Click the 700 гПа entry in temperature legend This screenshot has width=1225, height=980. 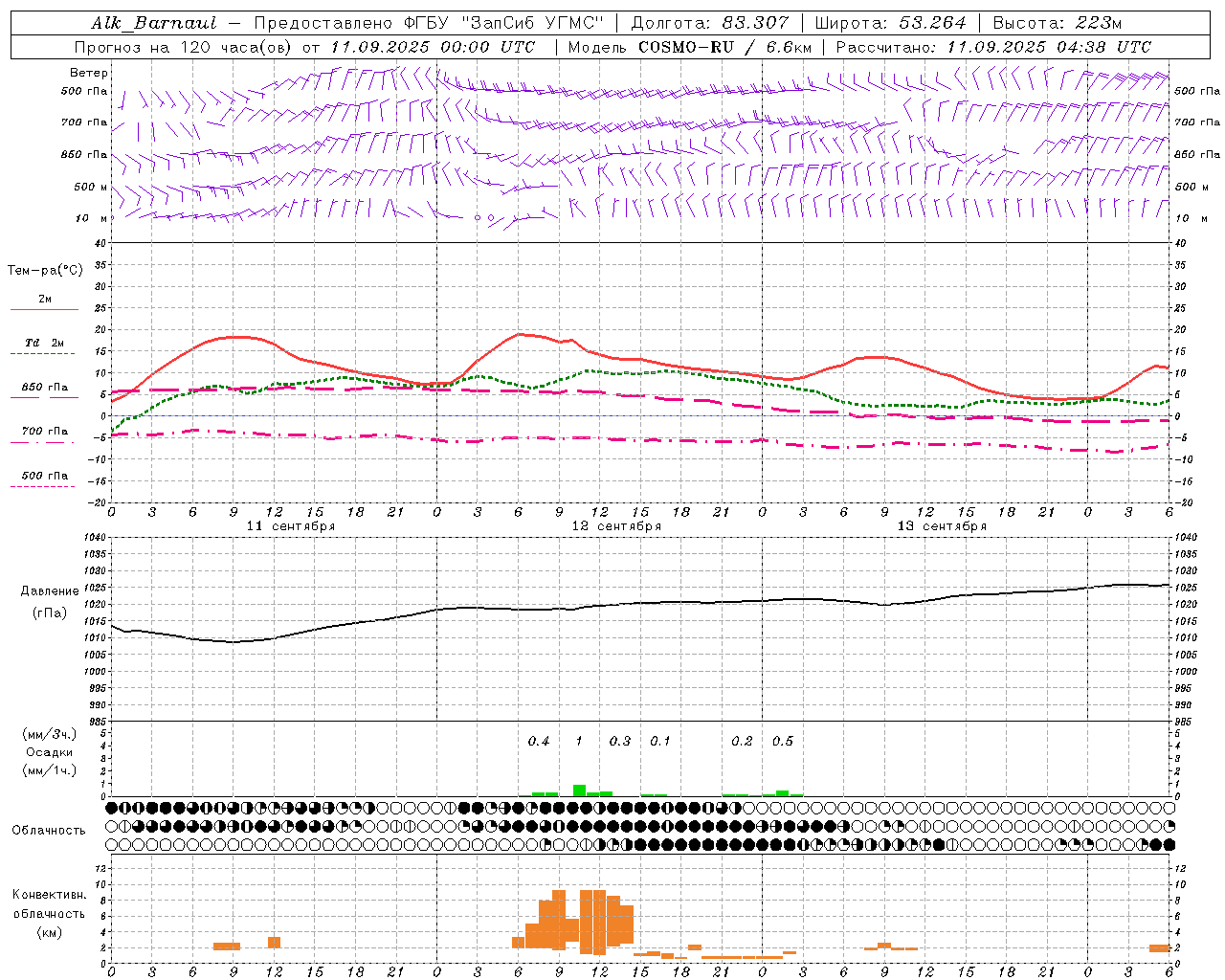click(x=45, y=432)
